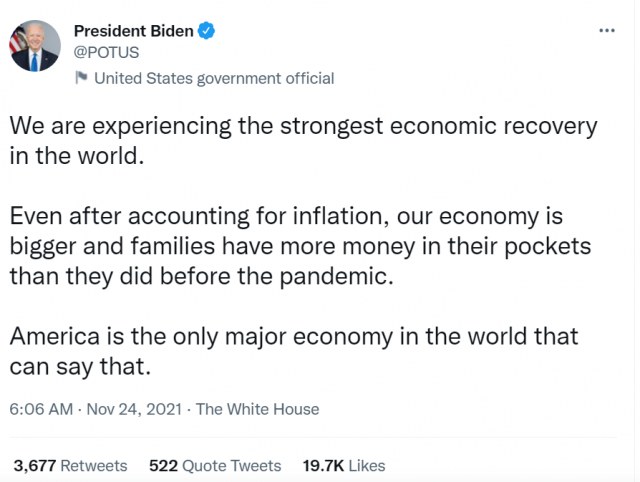Click the flag icon beside government official label

click(x=81, y=79)
